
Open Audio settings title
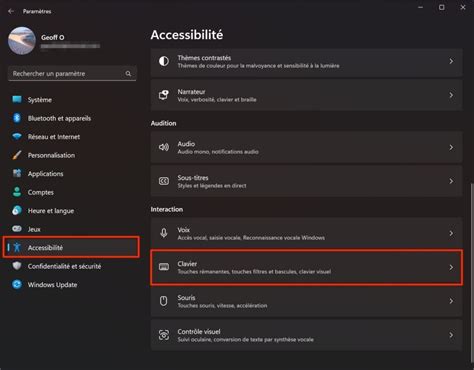(186, 144)
